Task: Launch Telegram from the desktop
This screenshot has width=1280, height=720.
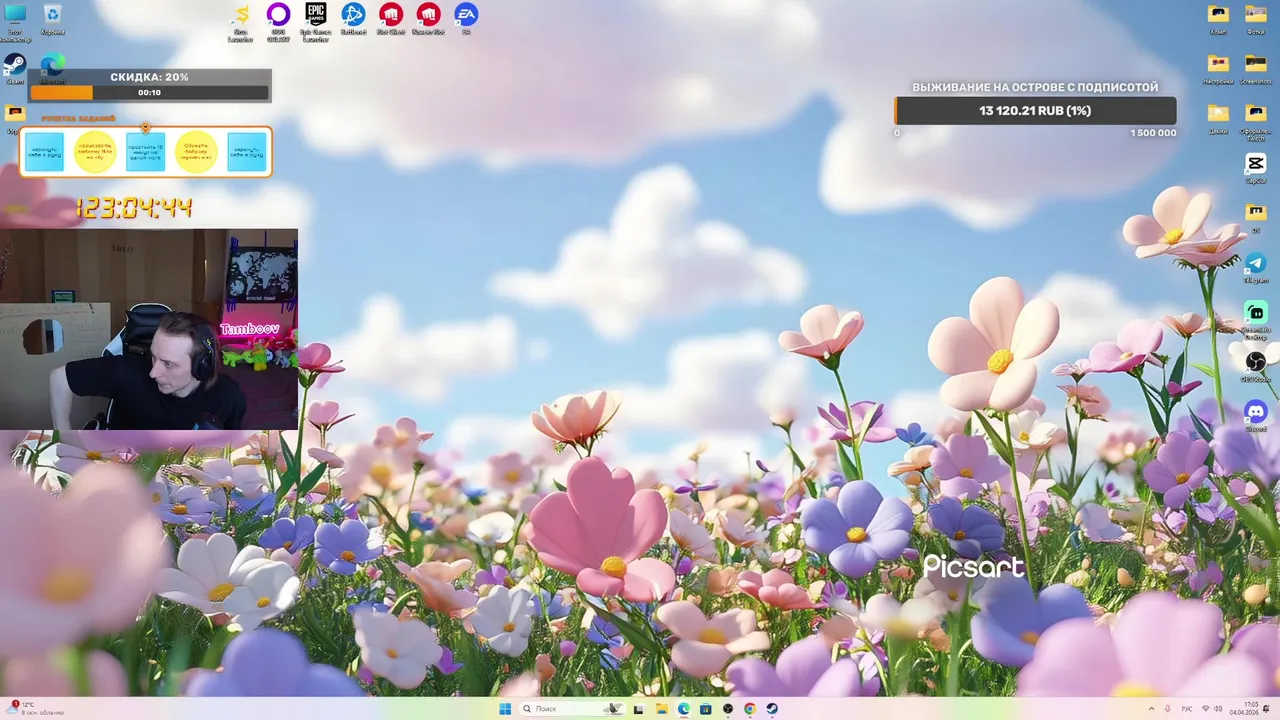Action: (1256, 269)
